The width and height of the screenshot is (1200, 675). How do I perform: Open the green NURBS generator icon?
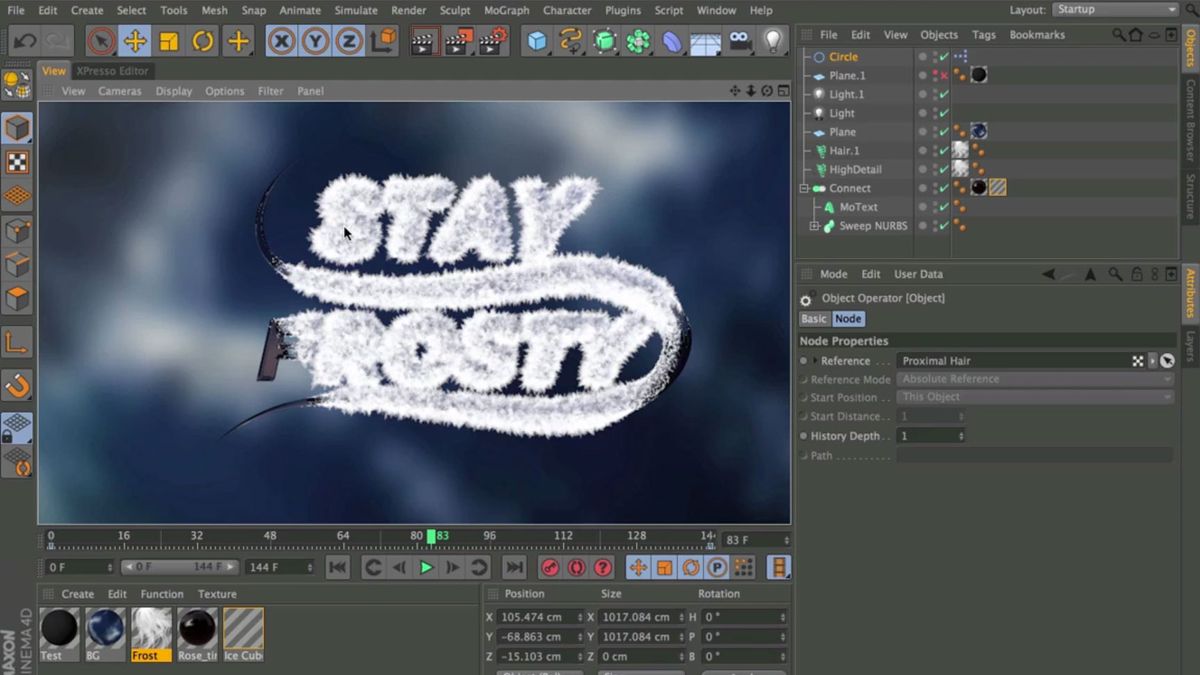coord(605,41)
